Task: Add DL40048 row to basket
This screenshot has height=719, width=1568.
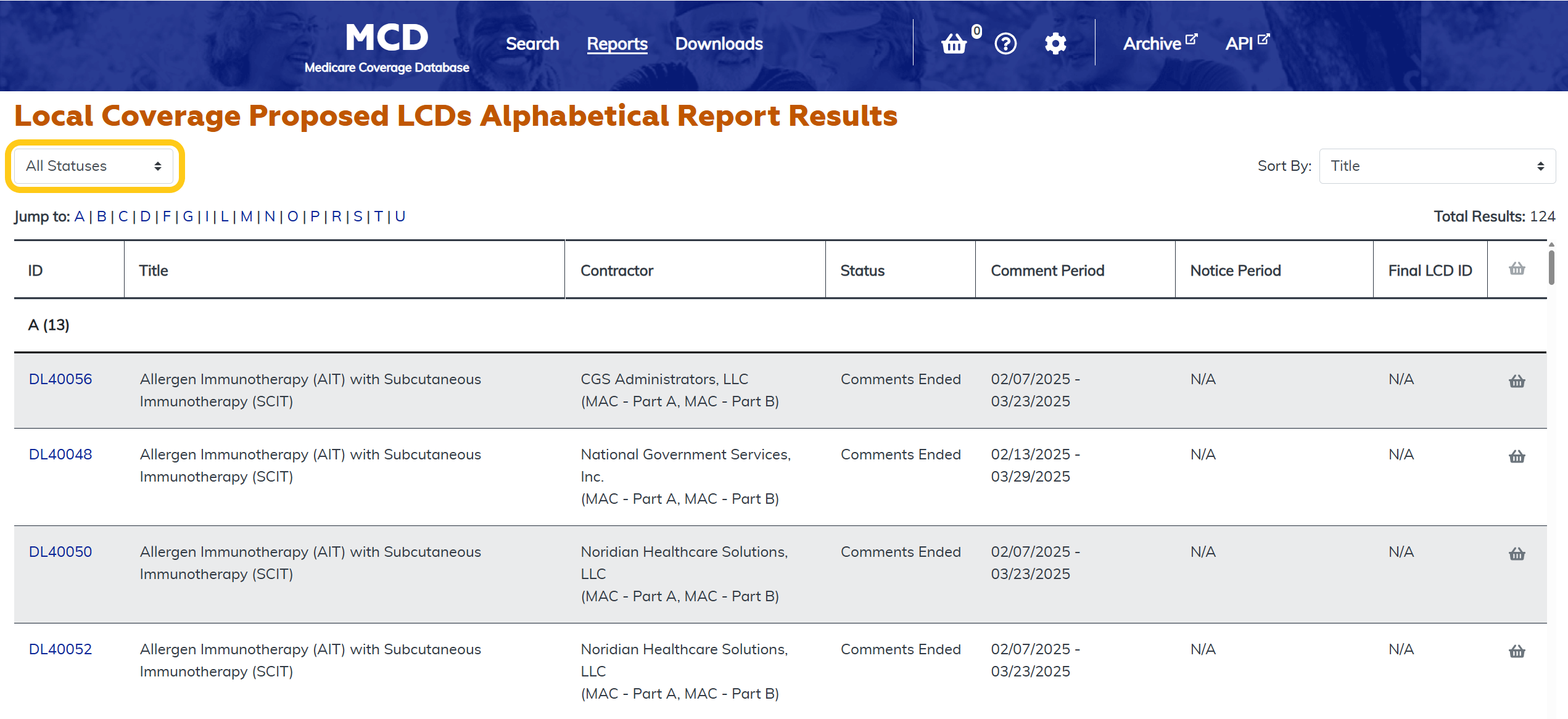Action: coord(1517,456)
